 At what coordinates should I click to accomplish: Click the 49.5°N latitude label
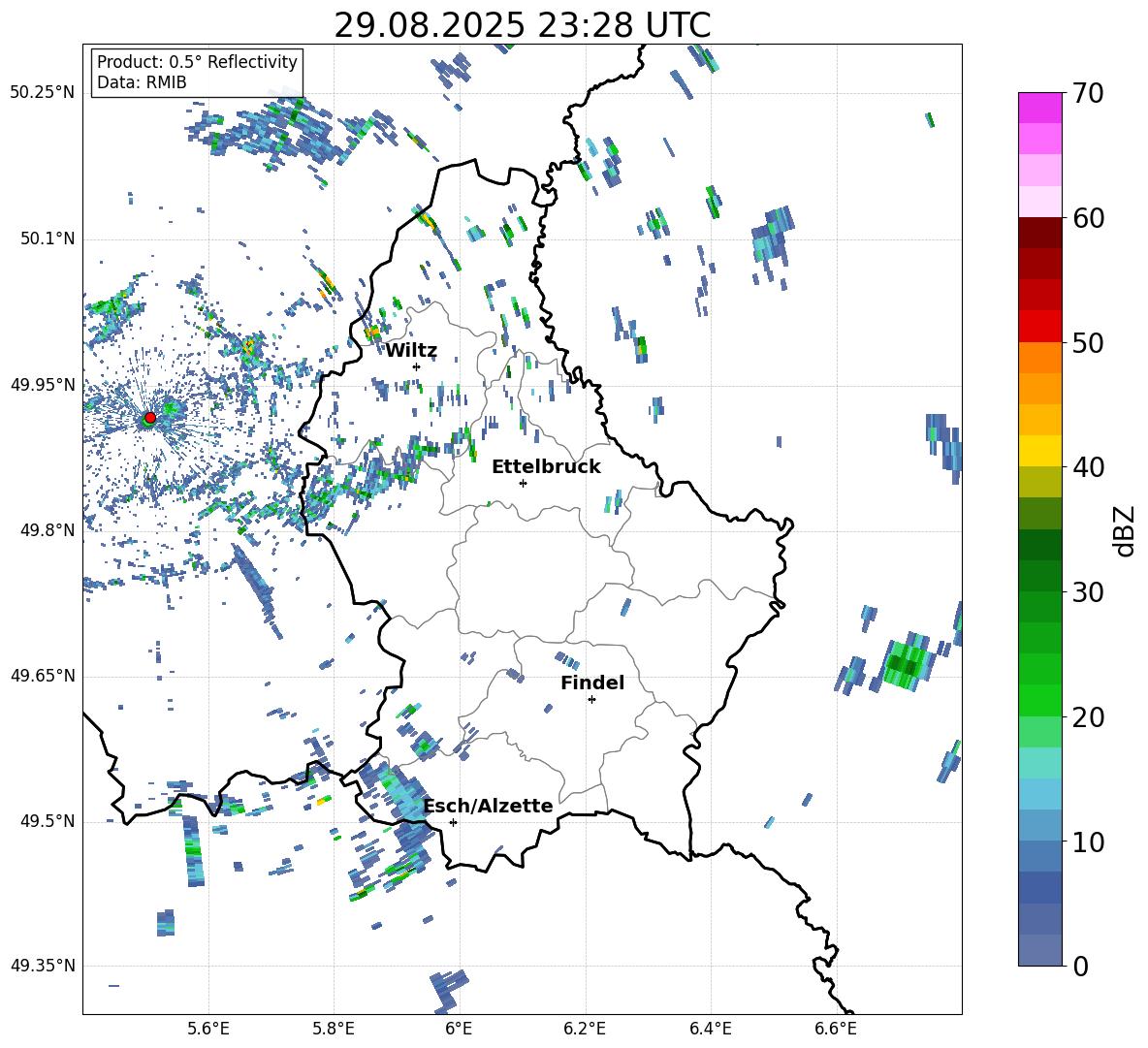48,820
